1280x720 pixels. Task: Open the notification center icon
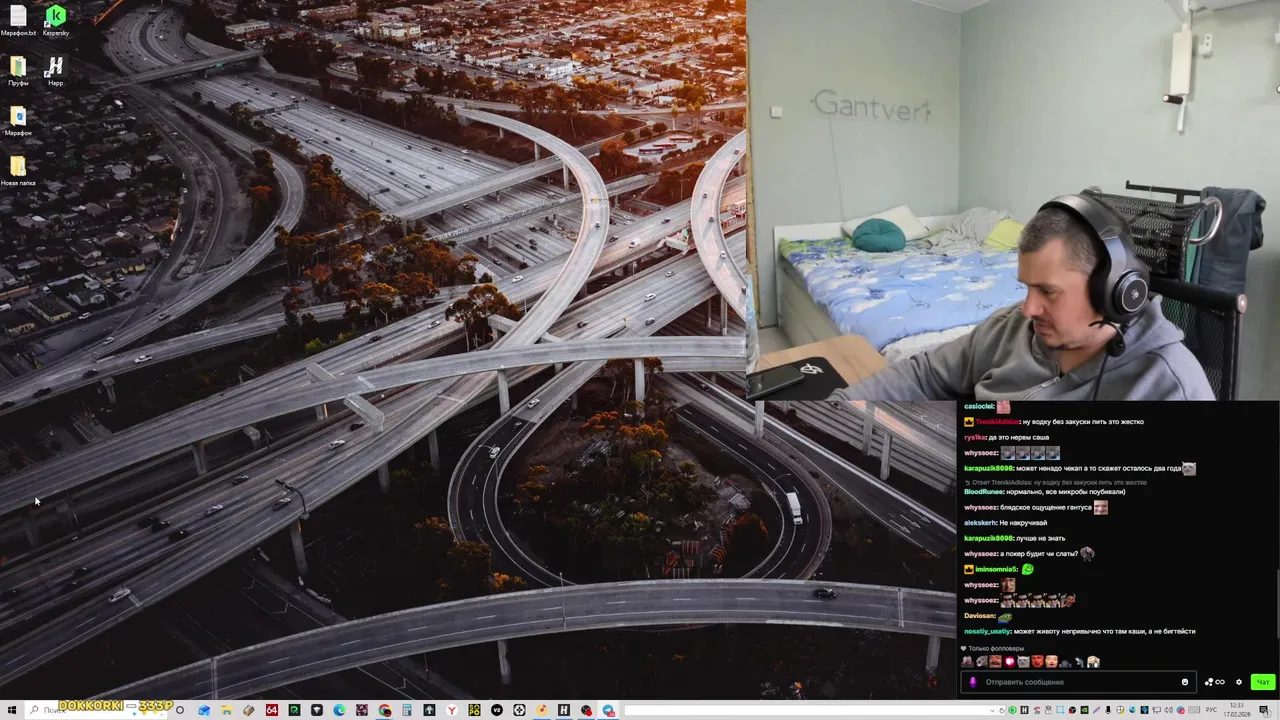pyautogui.click(x=1264, y=710)
